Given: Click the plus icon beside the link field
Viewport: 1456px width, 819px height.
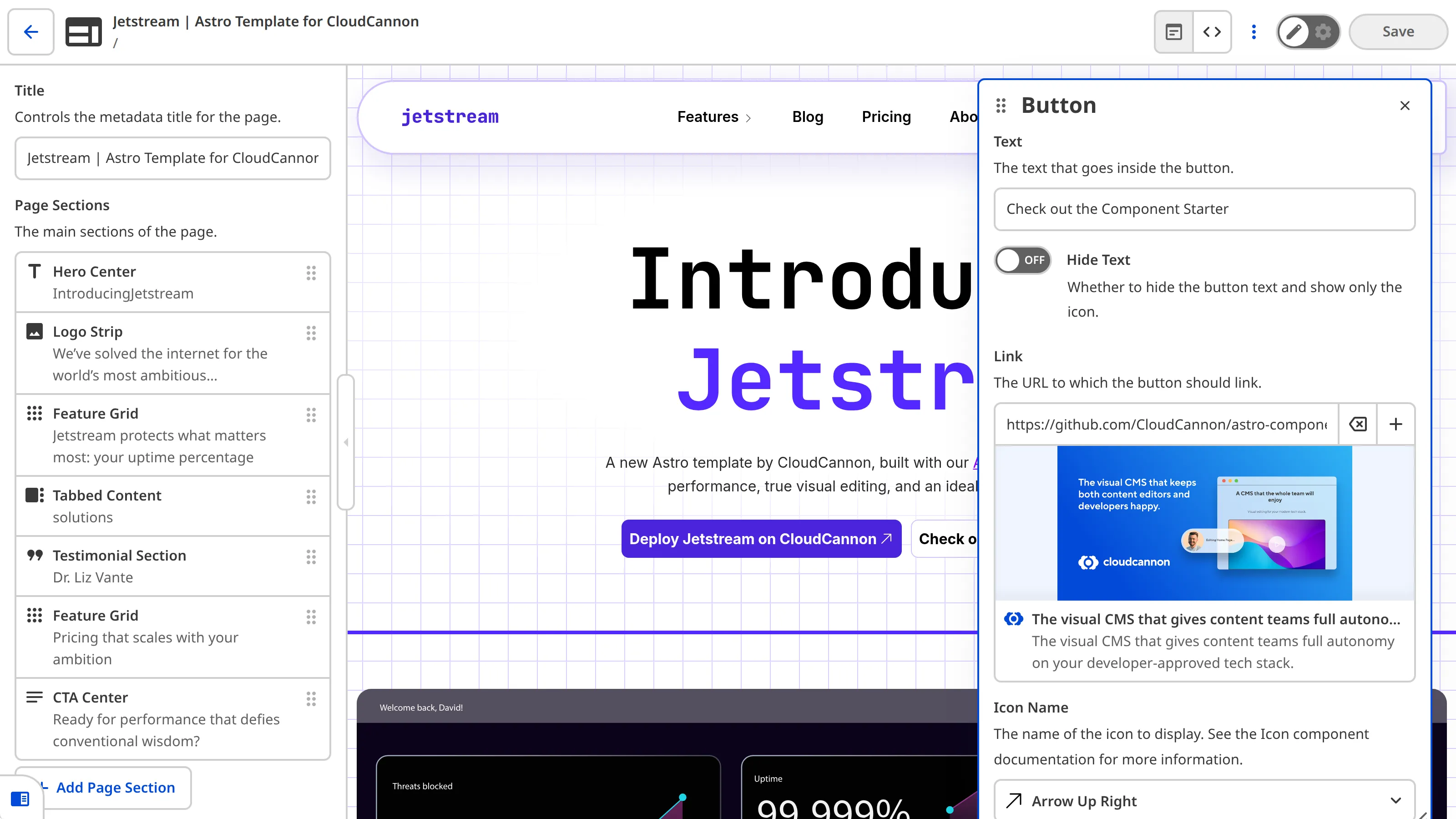Looking at the screenshot, I should click(1395, 424).
